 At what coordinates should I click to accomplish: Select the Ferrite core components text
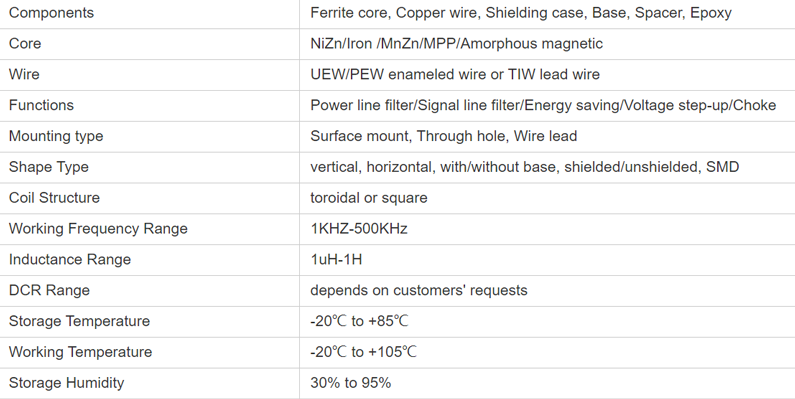tap(521, 13)
